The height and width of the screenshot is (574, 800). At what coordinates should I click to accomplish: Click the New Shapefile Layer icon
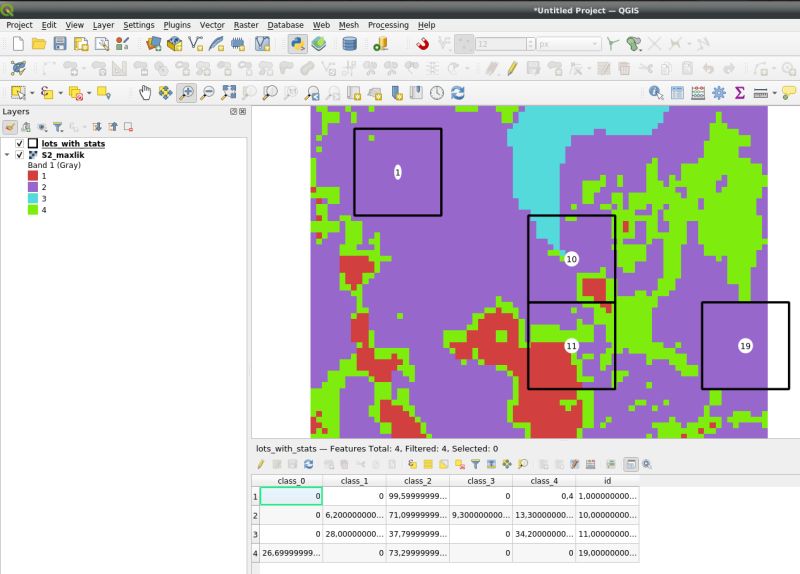point(195,44)
